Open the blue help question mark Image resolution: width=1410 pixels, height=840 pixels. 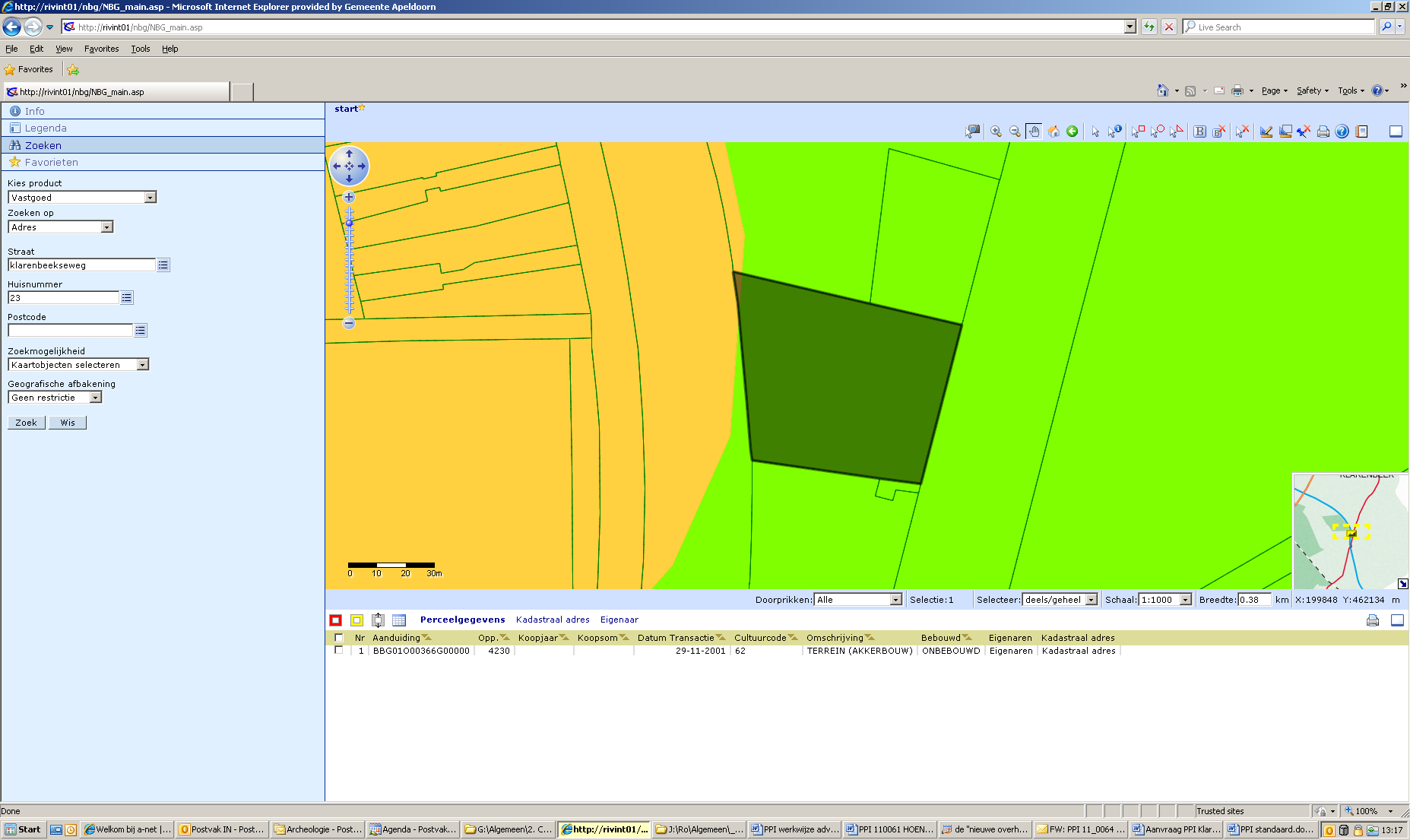(x=1342, y=132)
